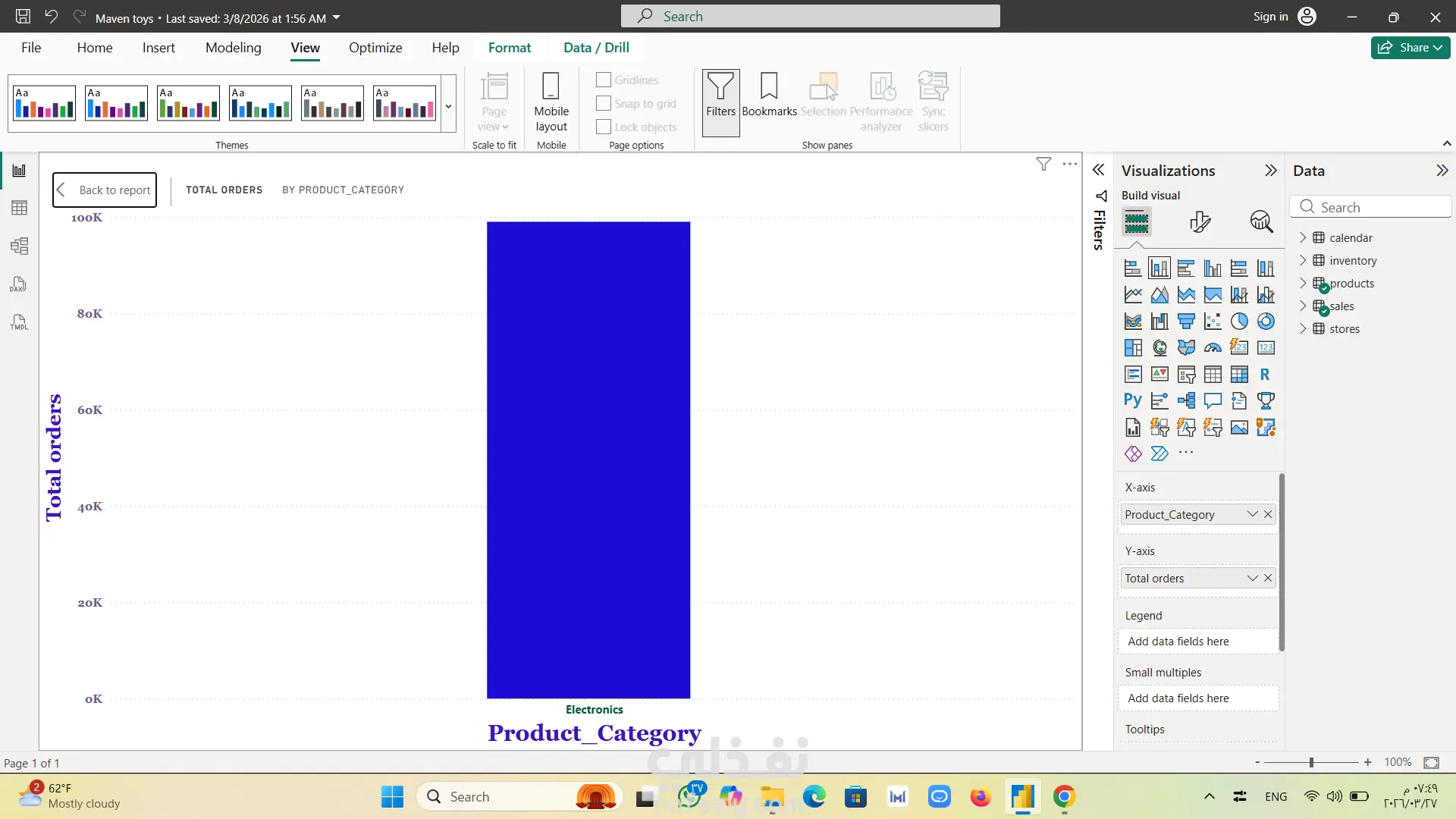
Task: Select the donut chart visual icon
Action: pyautogui.click(x=1265, y=322)
